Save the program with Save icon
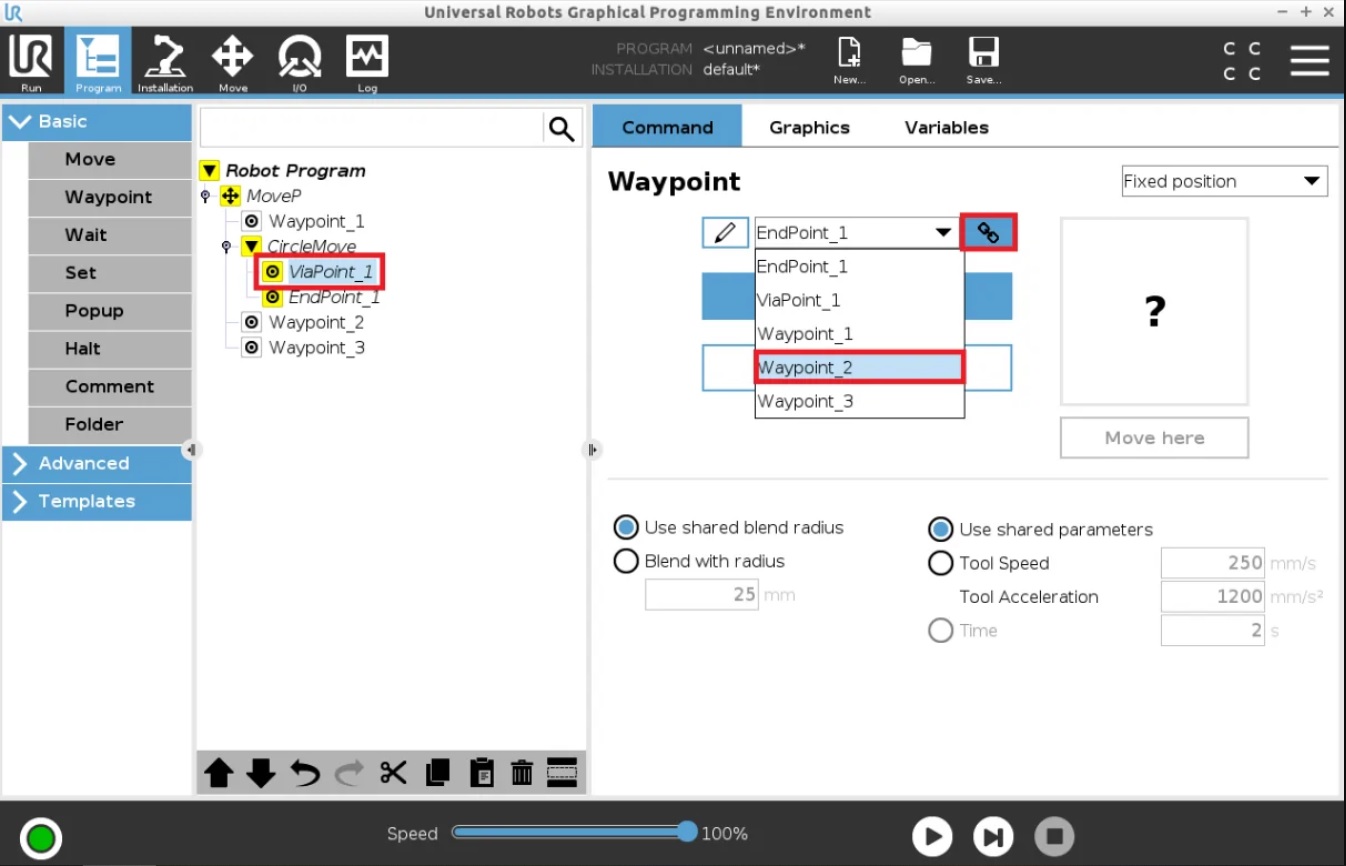 (983, 62)
